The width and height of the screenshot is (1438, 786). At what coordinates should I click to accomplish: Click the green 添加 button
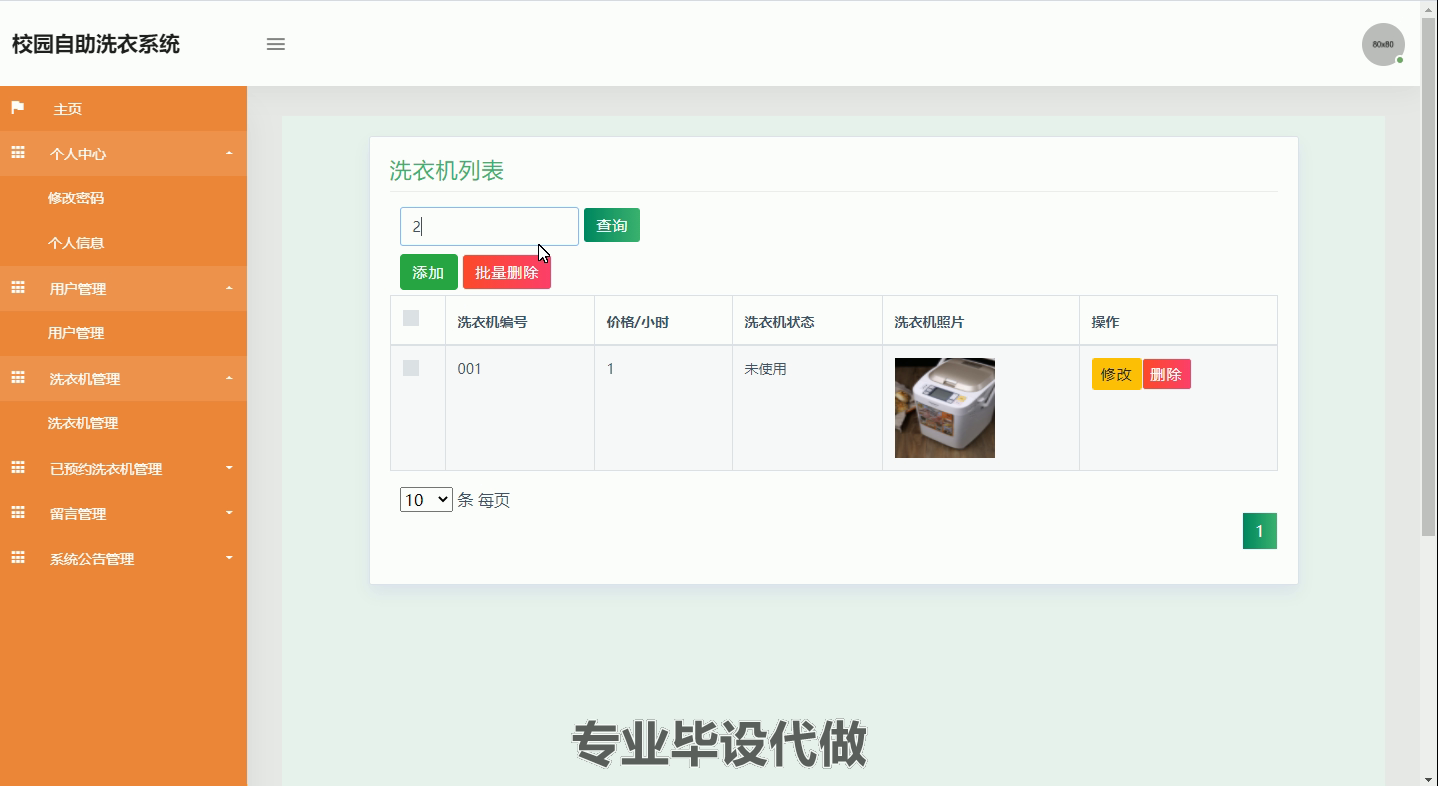tap(429, 272)
